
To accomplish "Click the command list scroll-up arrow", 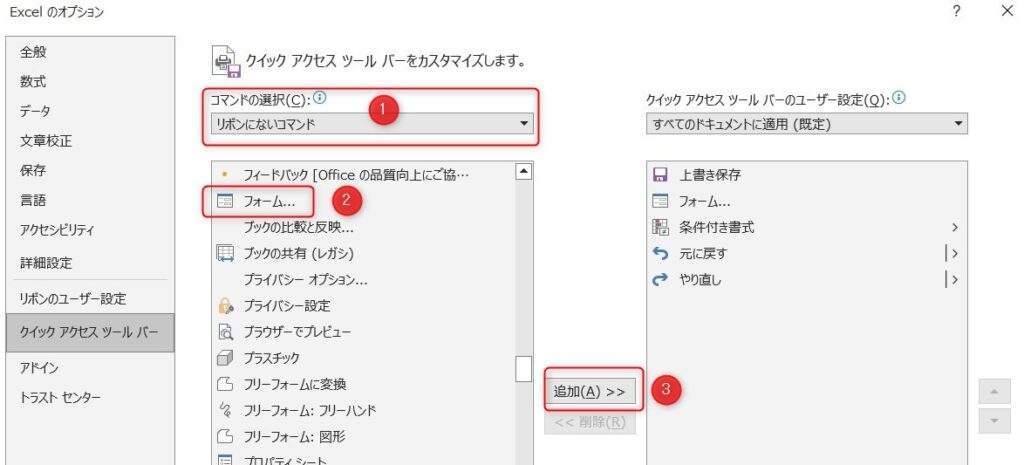I will [523, 172].
